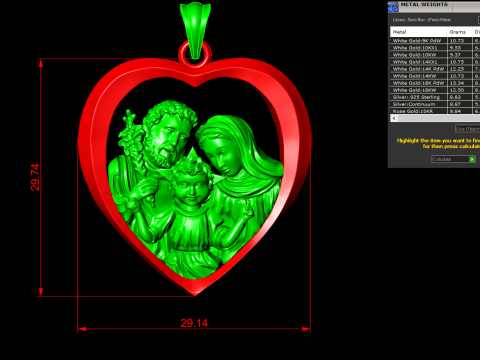Click the 12.25 grams cell
Screen dimensions: 480x360
click(x=459, y=69)
